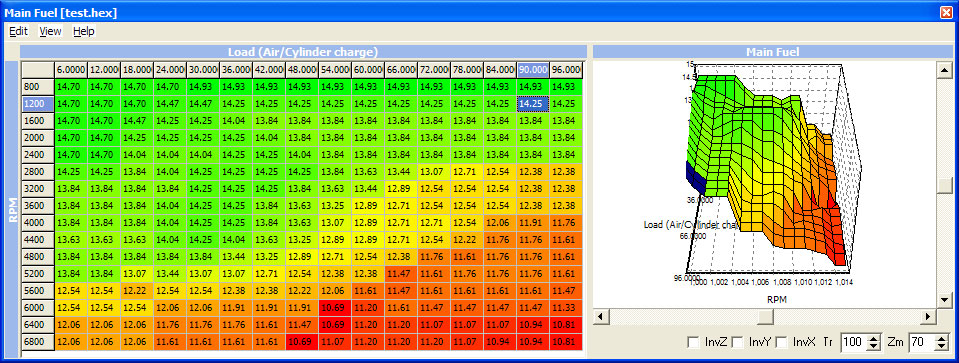Select the 2800 RPM row header
The width and height of the screenshot is (959, 363).
(38, 172)
